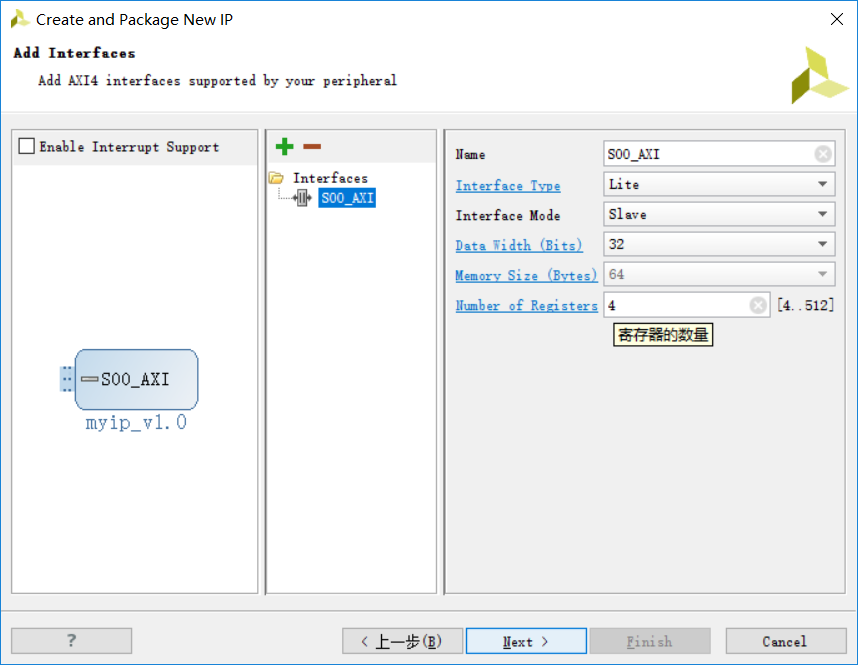This screenshot has width=858, height=665.
Task: Click the green plus add interface icon
Action: (x=284, y=147)
